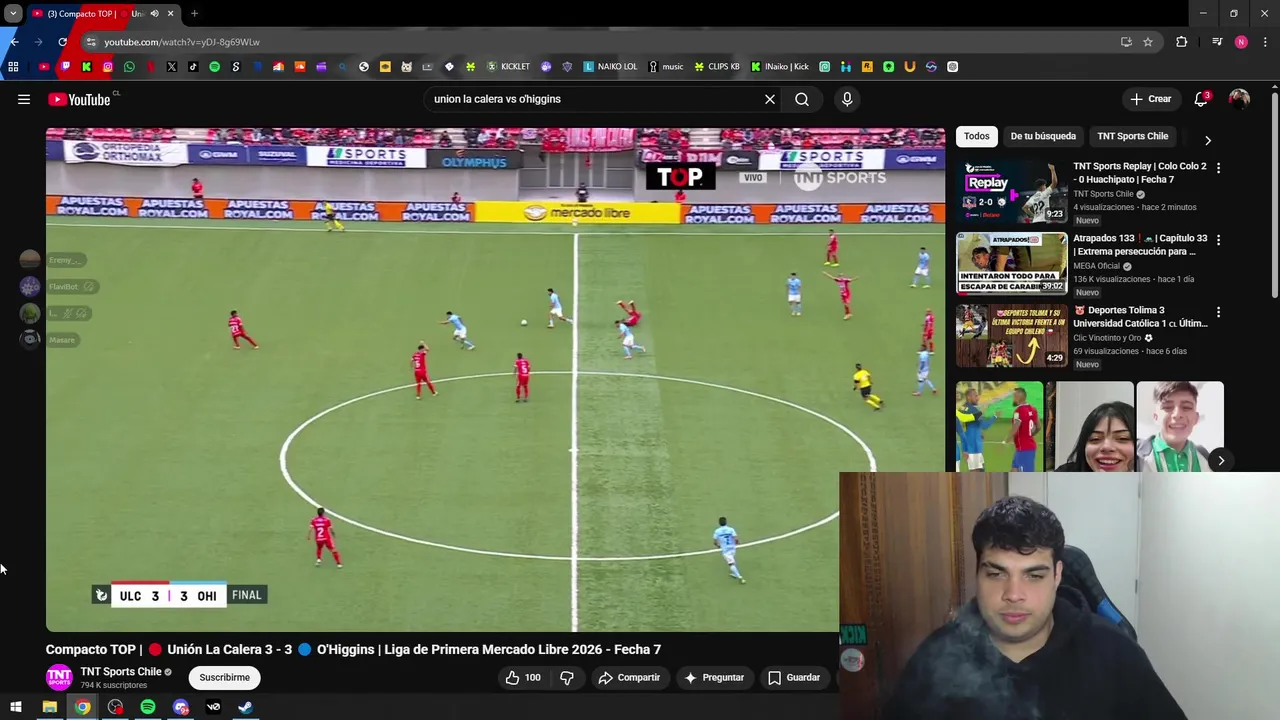
Task: Save video with Guardar button
Action: [794, 677]
